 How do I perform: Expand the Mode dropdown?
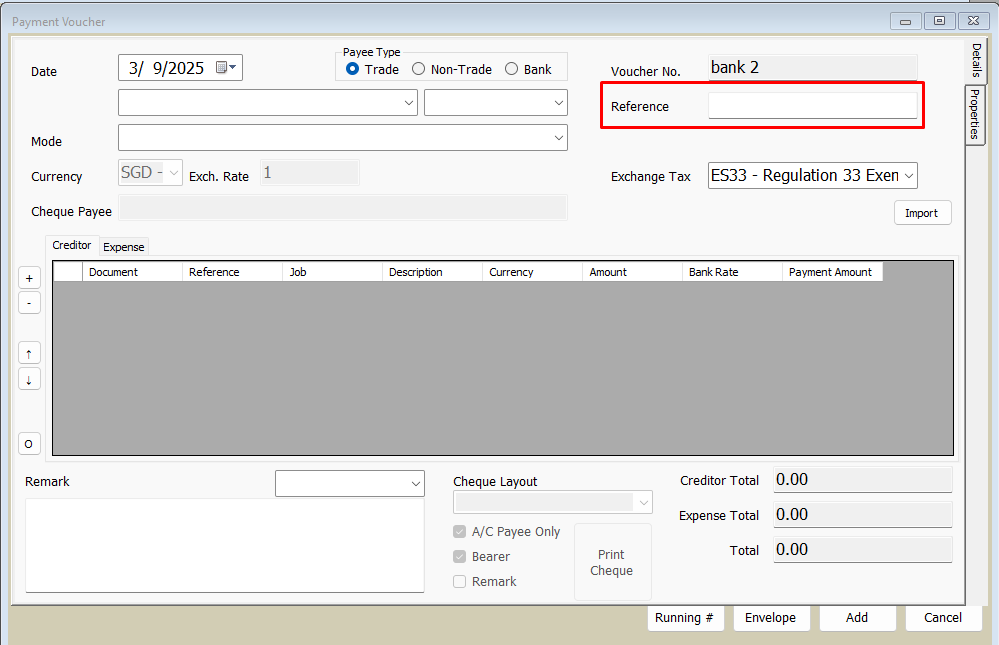pyautogui.click(x=557, y=138)
